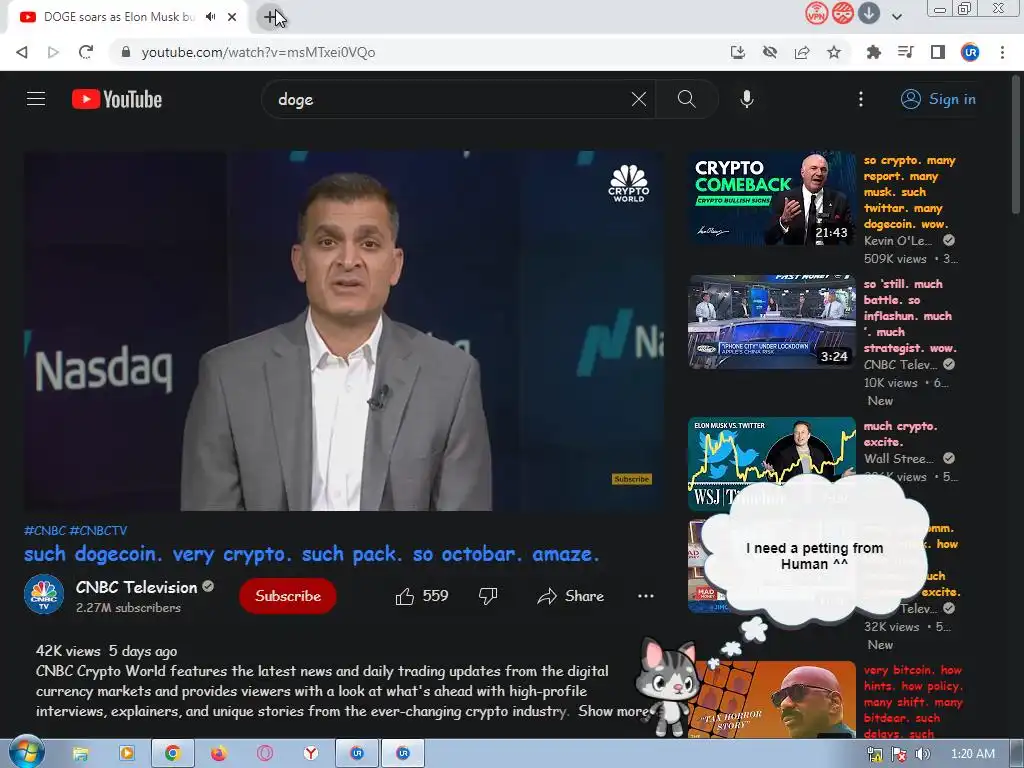Open the 'so crypto. many report' video title
Viewport: 1024px width, 768px height.
click(910, 192)
